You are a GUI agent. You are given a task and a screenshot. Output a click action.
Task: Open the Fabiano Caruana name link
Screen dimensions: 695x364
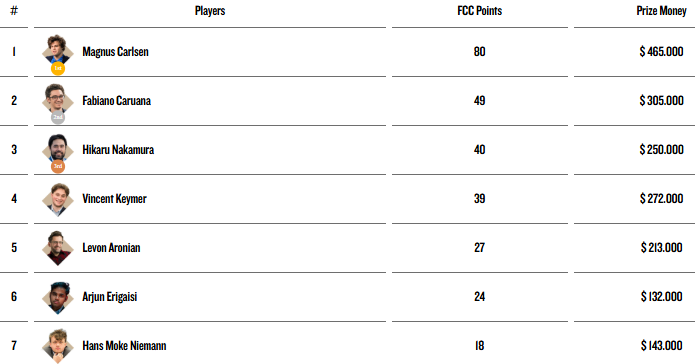(117, 101)
